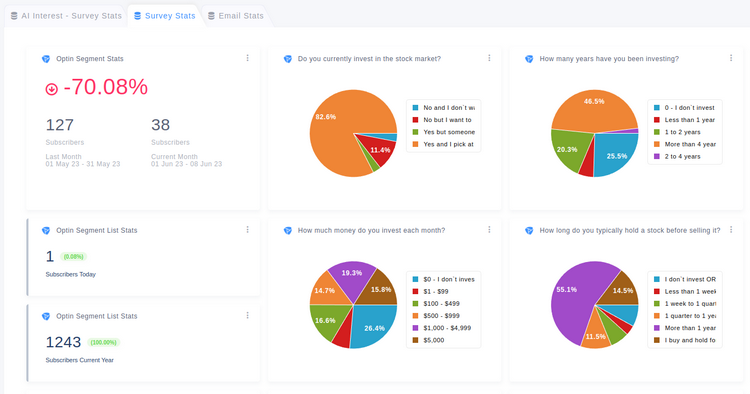Toggle 'More than 1 year' legend entry
Image resolution: width=750 pixels, height=394 pixels.
point(685,328)
